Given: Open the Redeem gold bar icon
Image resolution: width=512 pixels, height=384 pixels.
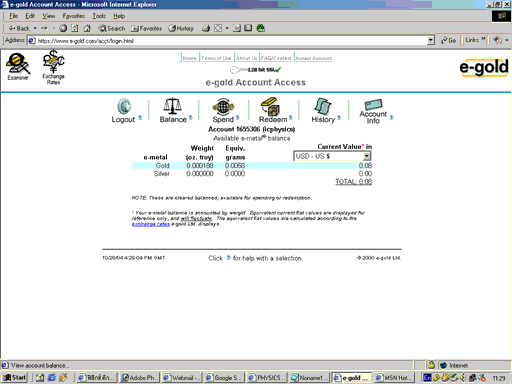Looking at the screenshot, I should coord(270,106).
